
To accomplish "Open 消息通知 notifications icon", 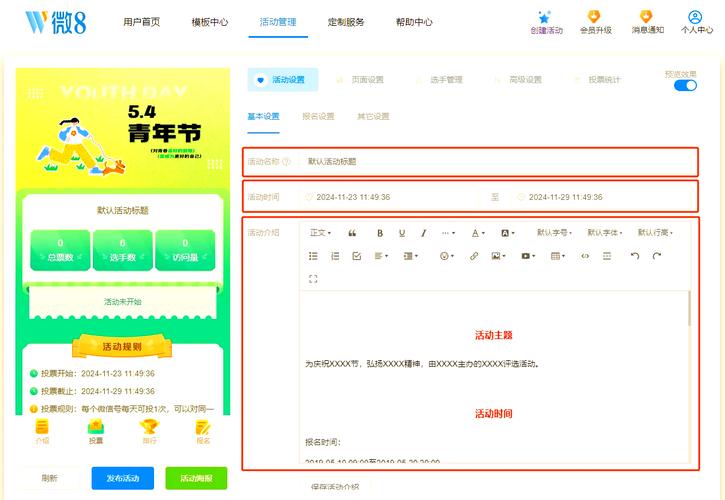I will (x=646, y=17).
